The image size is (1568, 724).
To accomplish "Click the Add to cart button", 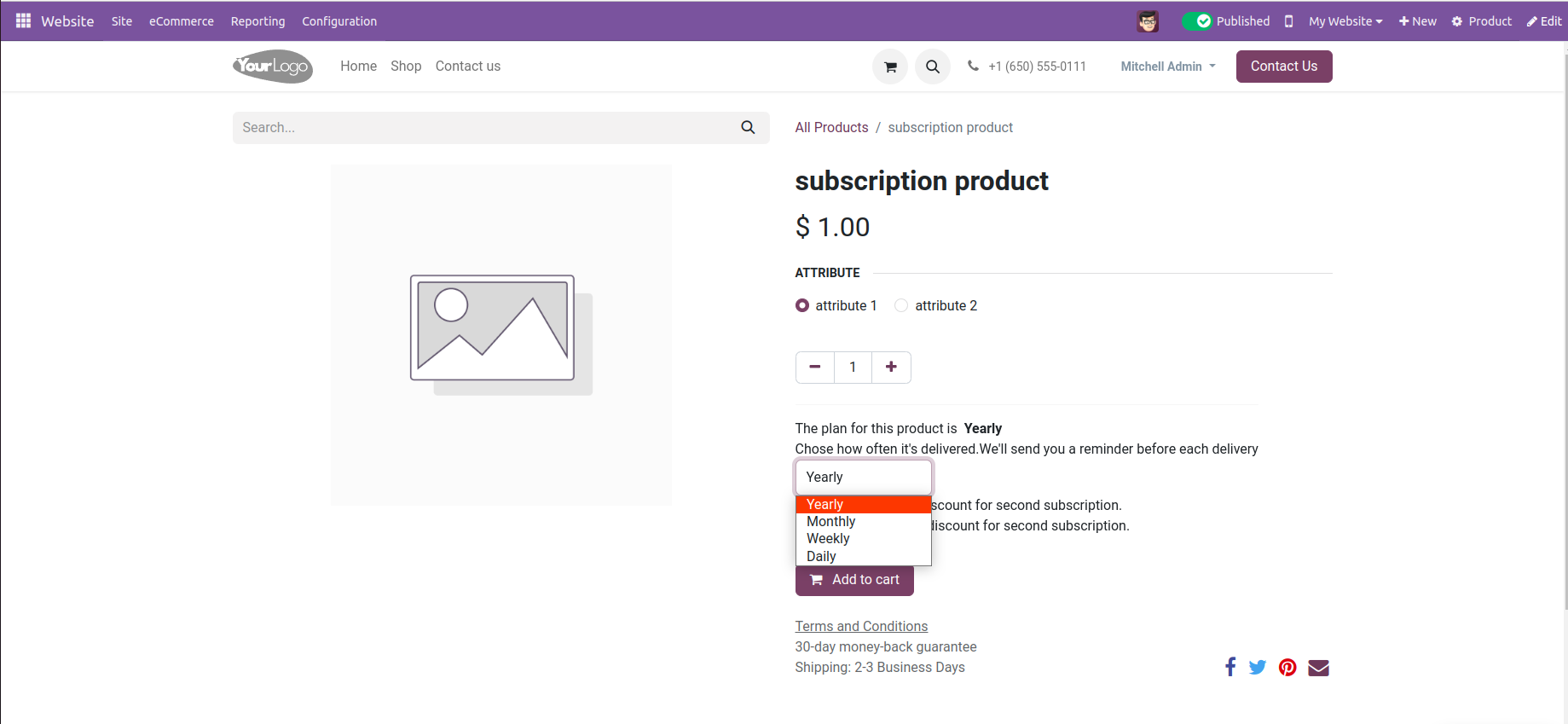I will pyautogui.click(x=854, y=580).
